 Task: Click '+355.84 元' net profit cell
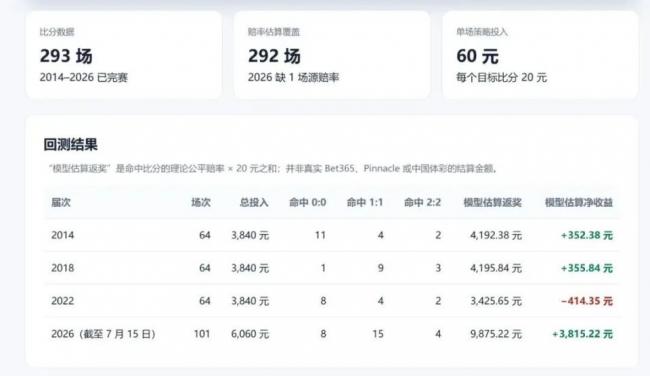pyautogui.click(x=587, y=268)
